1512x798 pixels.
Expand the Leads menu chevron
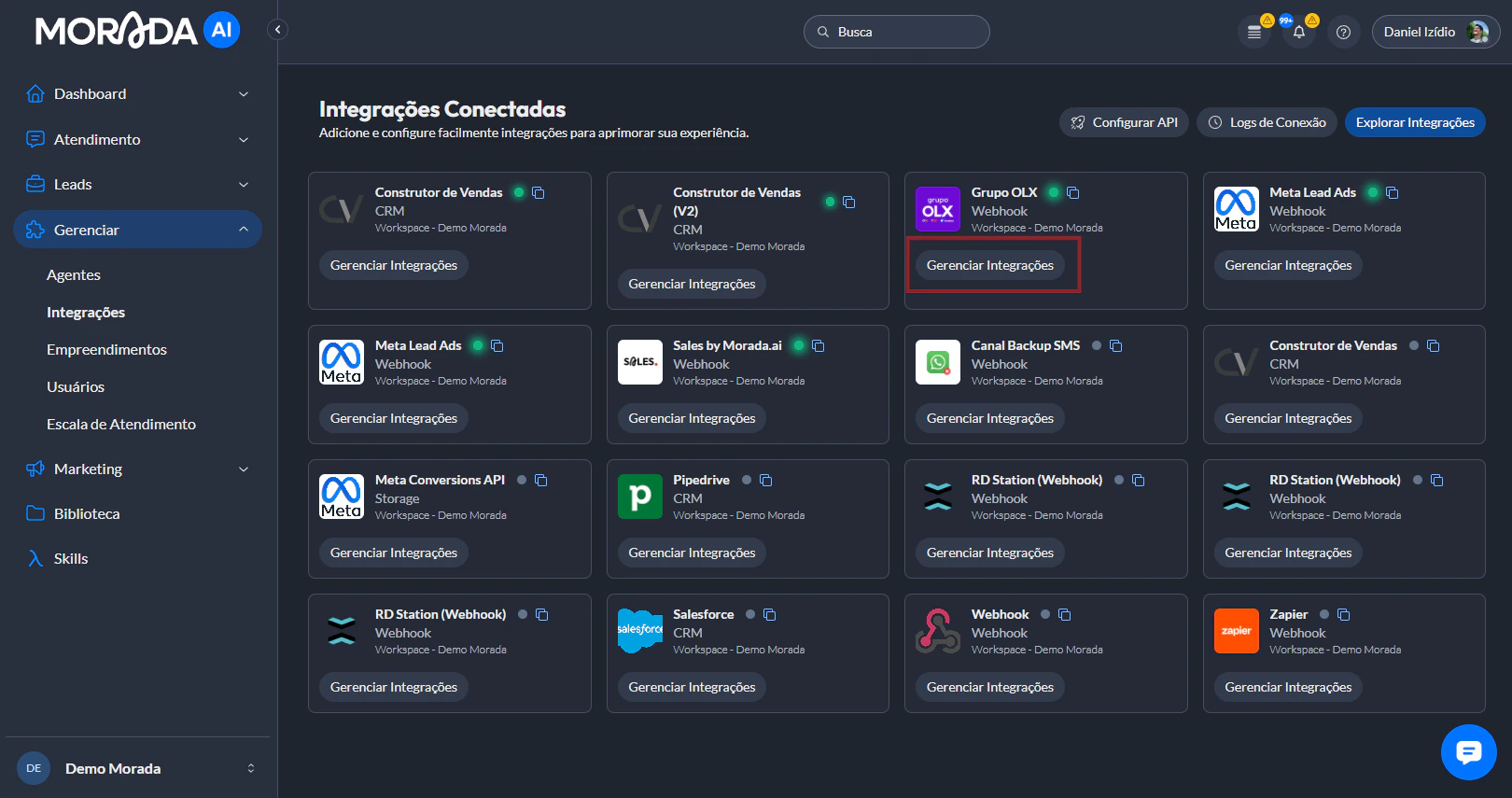tap(244, 185)
